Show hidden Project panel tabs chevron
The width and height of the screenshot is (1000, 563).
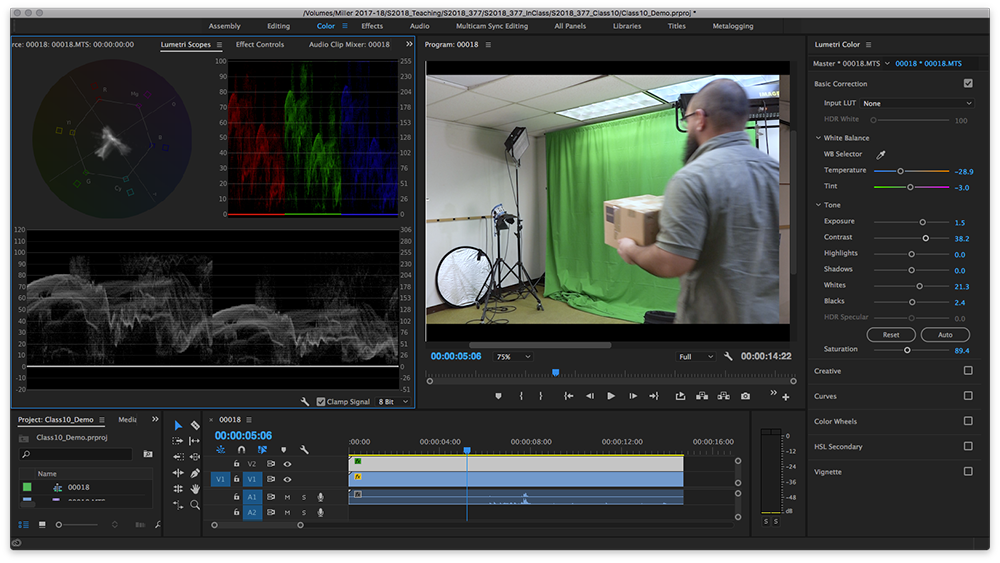(x=155, y=419)
